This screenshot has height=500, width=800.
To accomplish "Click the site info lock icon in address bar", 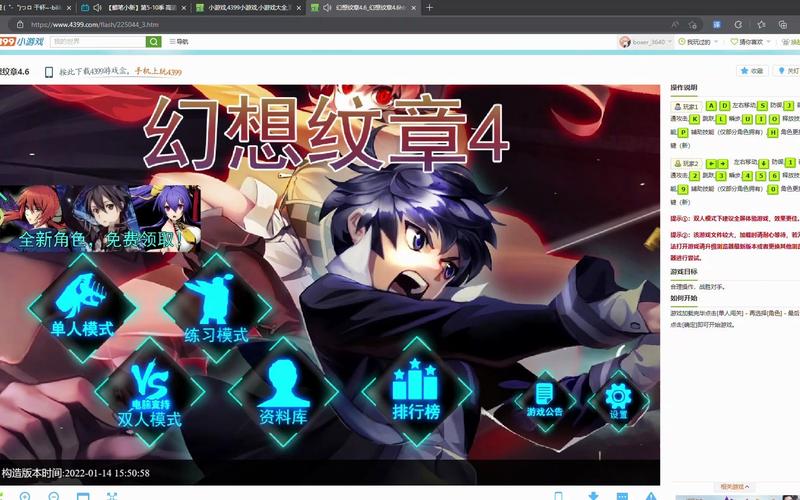I will [x=20, y=24].
